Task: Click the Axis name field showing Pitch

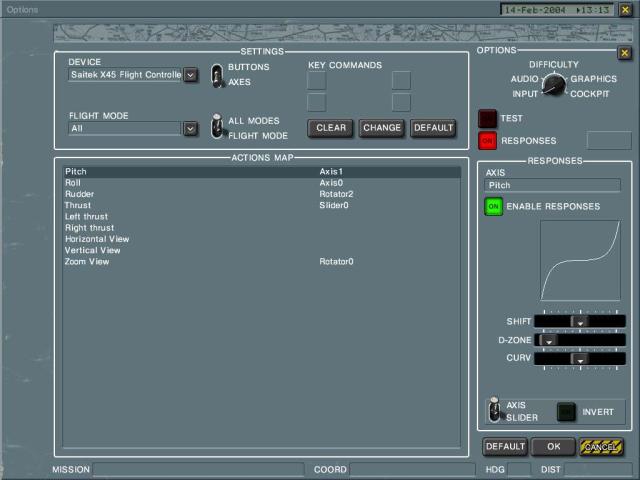Action: click(552, 185)
